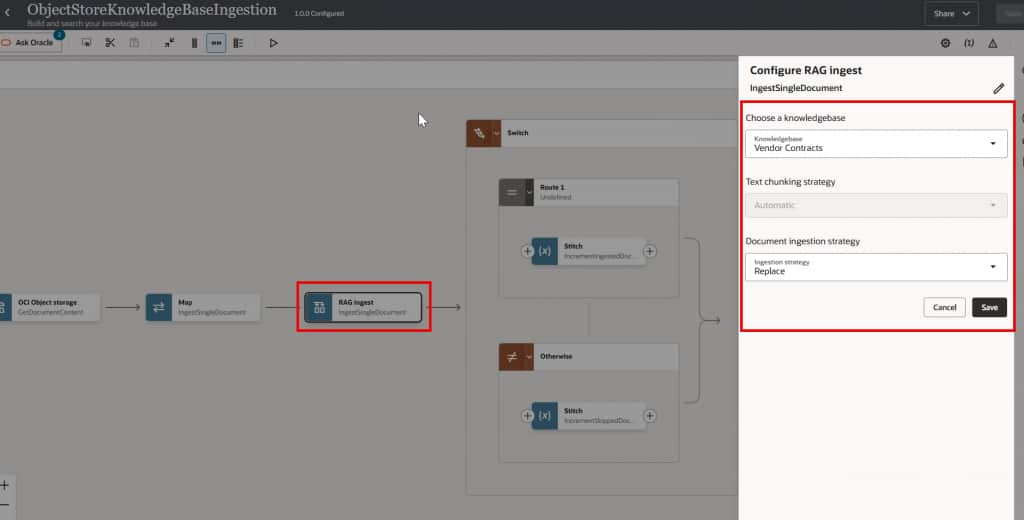Click the play/run integration icon

click(x=274, y=43)
